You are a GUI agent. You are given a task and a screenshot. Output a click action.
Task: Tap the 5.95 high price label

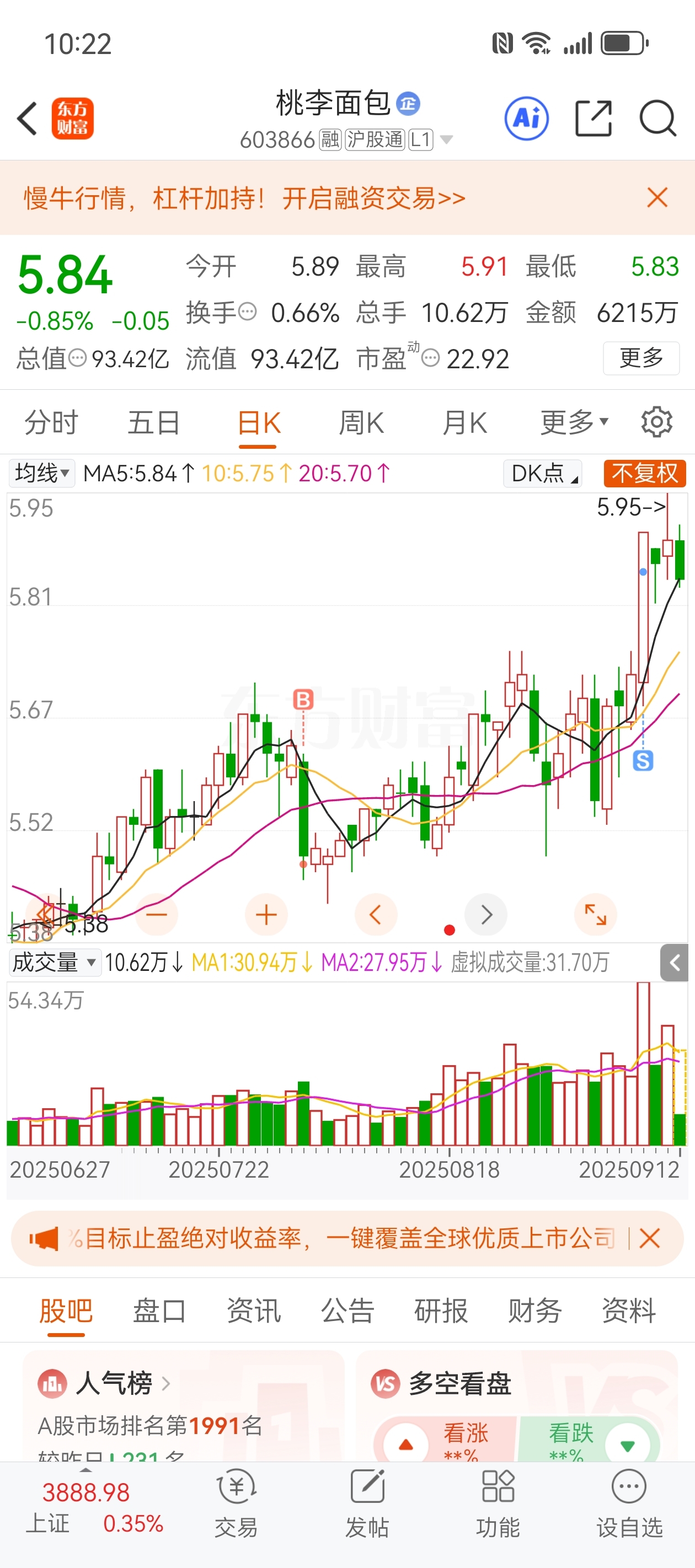tap(631, 507)
